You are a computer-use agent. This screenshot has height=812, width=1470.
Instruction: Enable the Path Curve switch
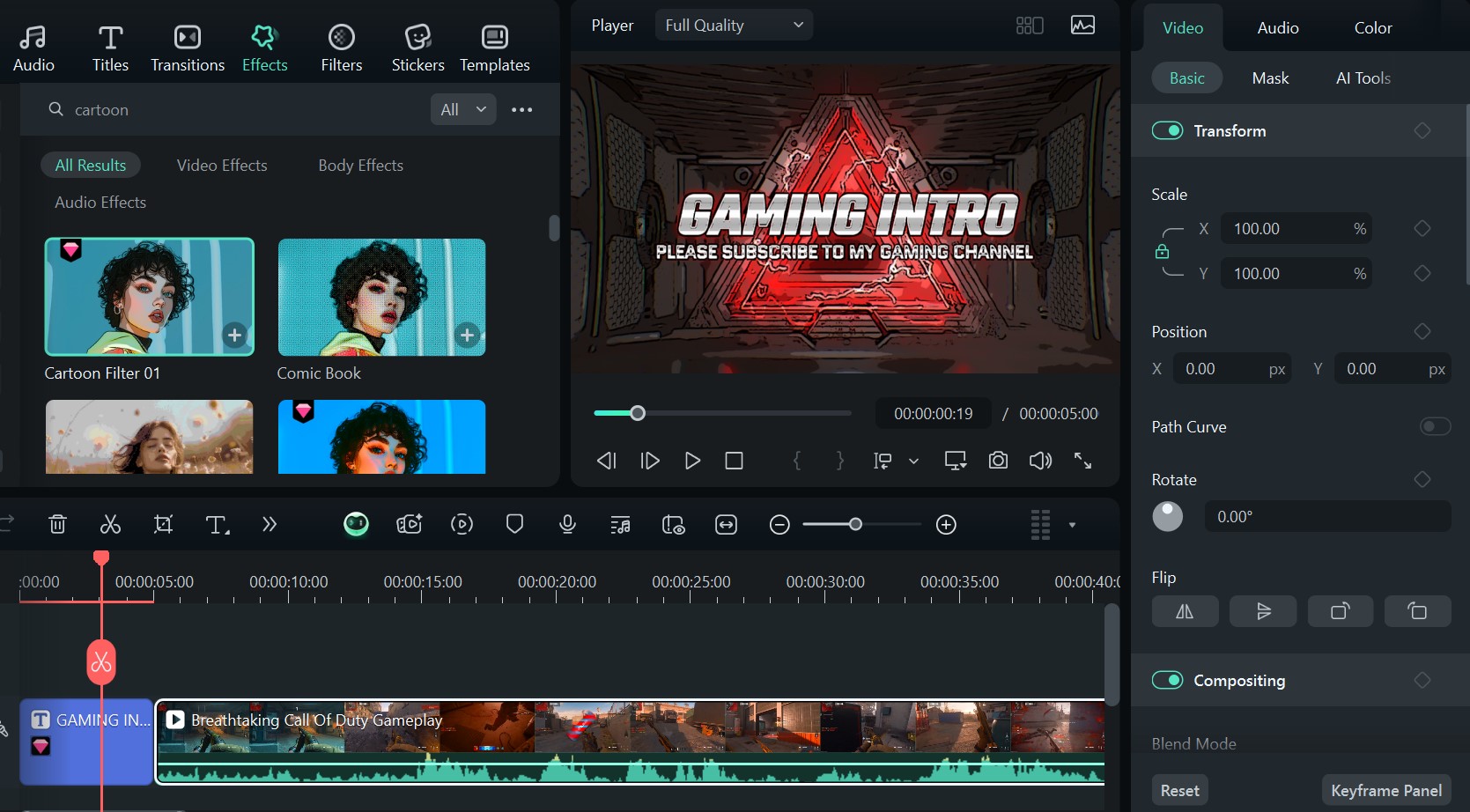click(x=1435, y=426)
